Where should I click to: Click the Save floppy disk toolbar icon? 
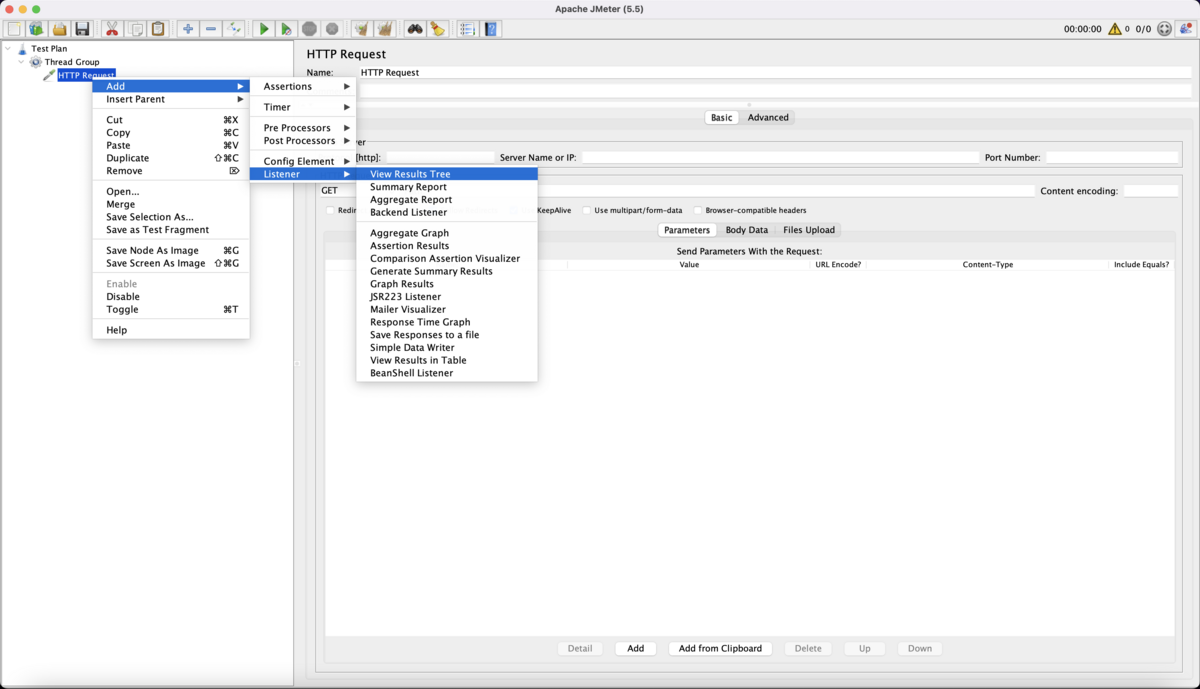click(x=83, y=29)
